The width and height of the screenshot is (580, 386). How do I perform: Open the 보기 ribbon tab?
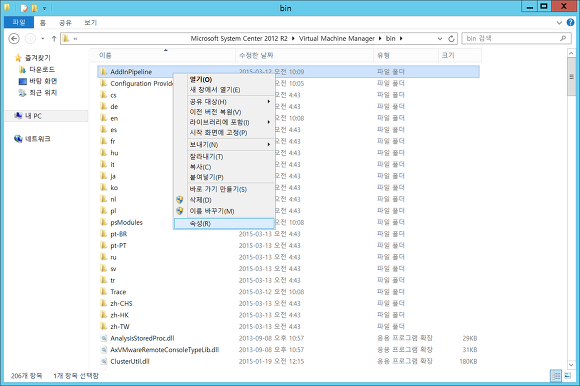(x=90, y=23)
